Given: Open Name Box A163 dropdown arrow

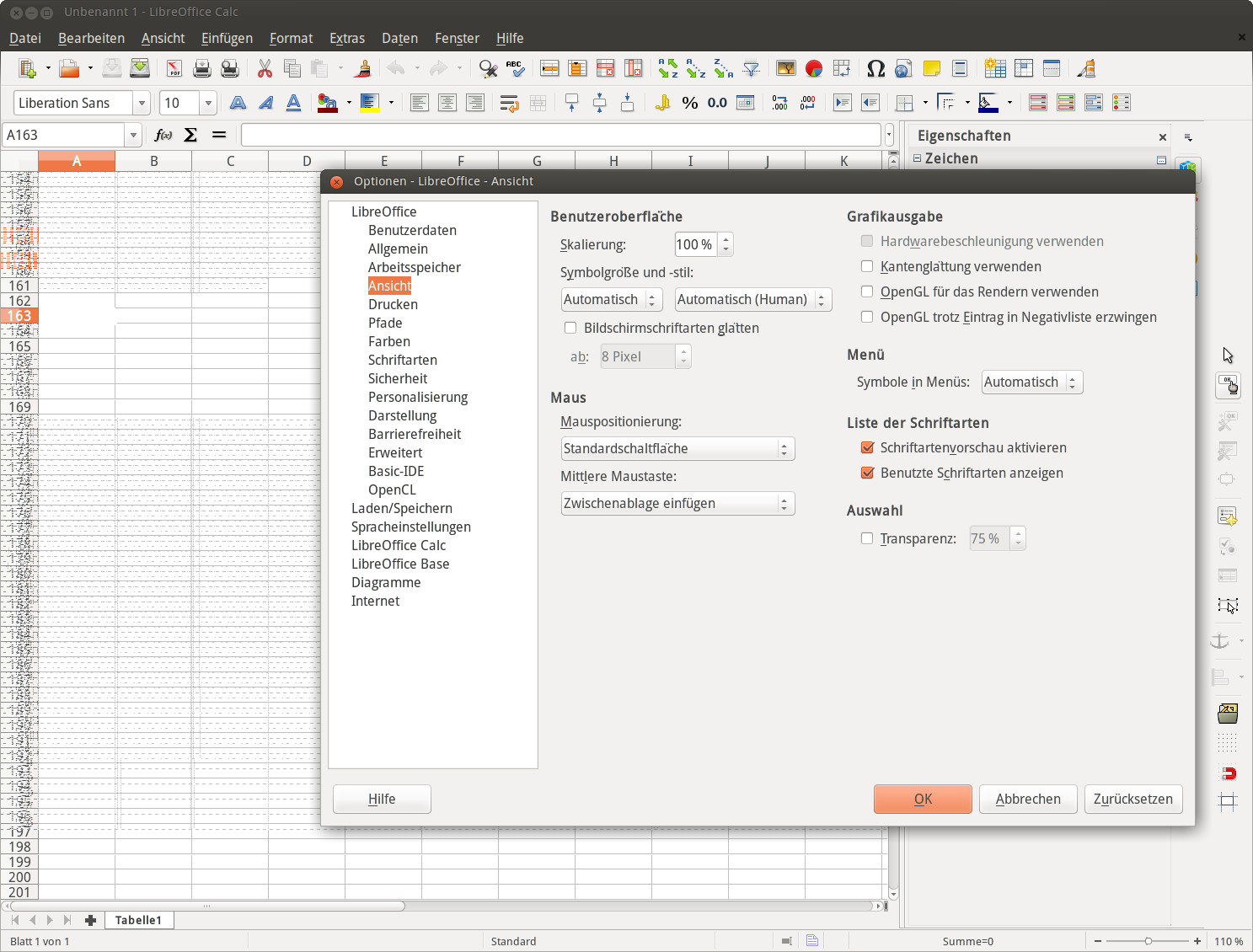Looking at the screenshot, I should click(x=133, y=135).
